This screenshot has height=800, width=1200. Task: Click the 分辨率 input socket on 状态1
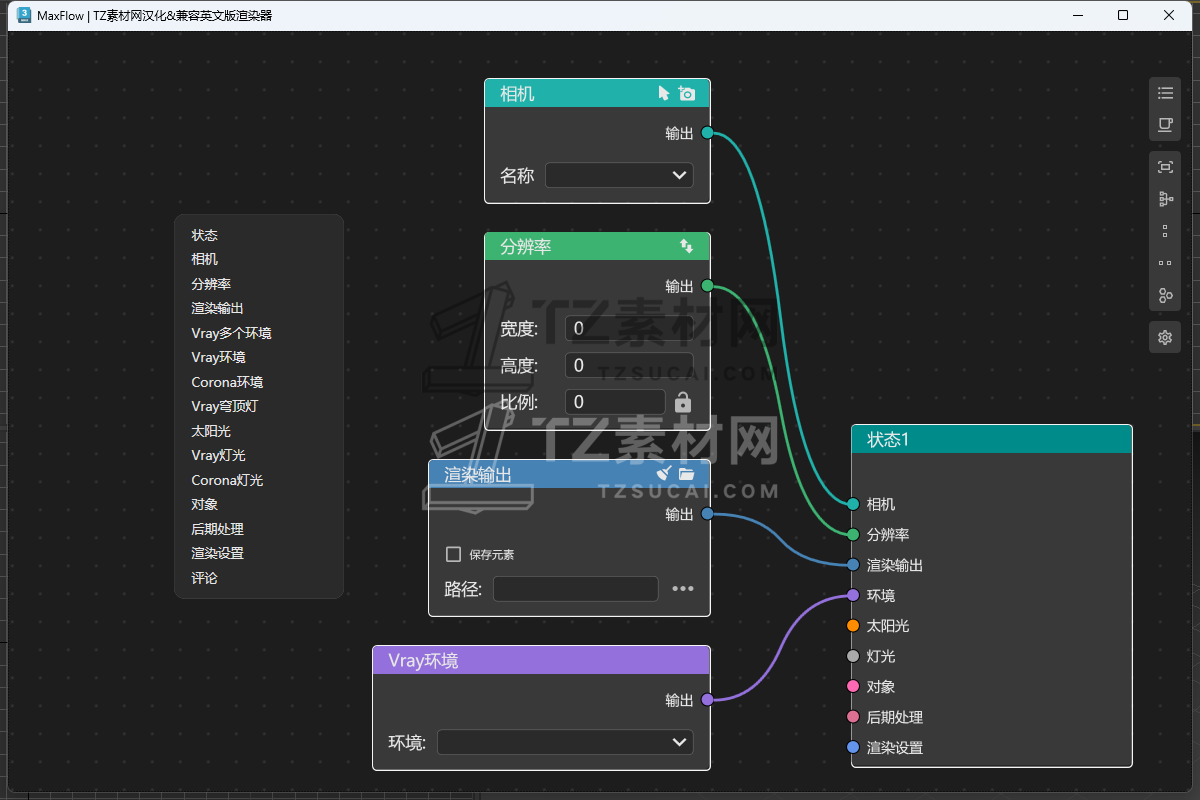853,535
